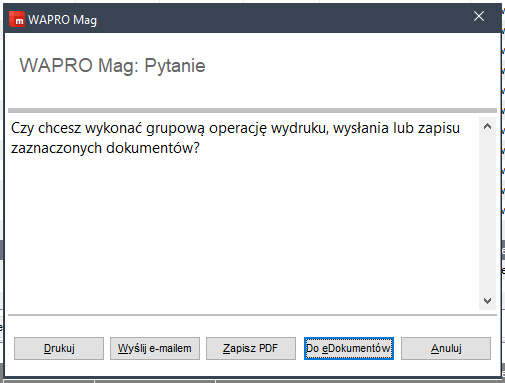Click the red WAPRO Mag title bar icon
Image resolution: width=505 pixels, height=383 pixels.
pyautogui.click(x=17, y=19)
